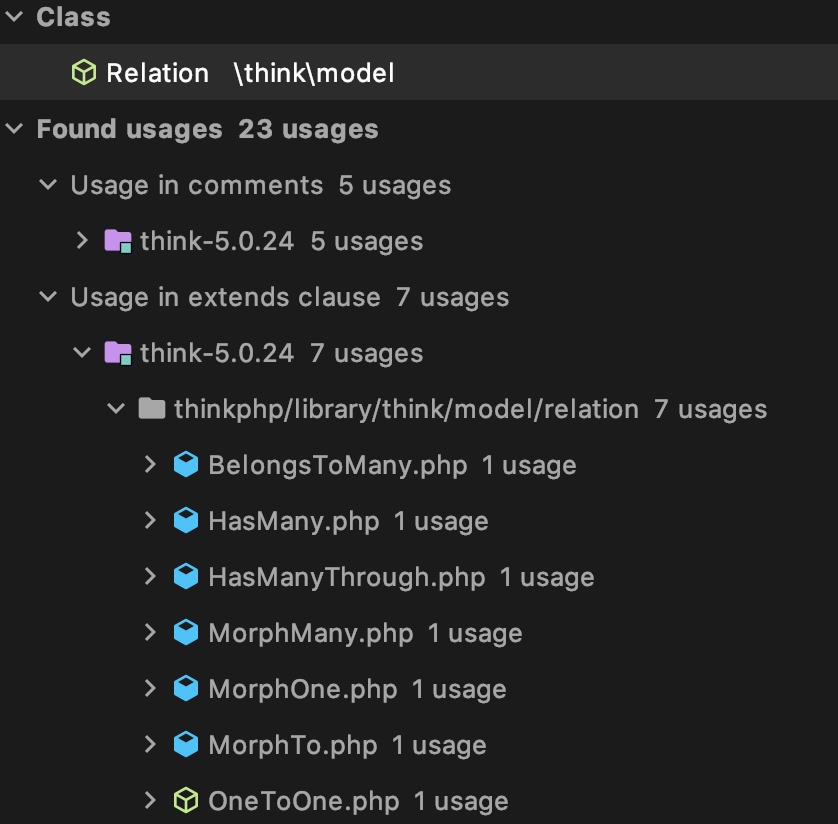Expand think-5.0.24 under Usage in comments
The image size is (838, 824).
point(82,240)
